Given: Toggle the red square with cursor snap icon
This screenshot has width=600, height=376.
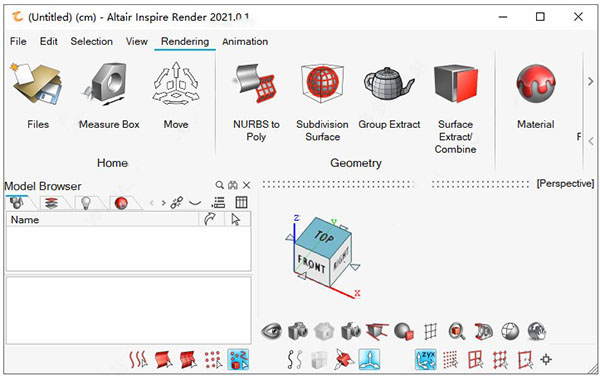Looking at the screenshot, I should (525, 360).
